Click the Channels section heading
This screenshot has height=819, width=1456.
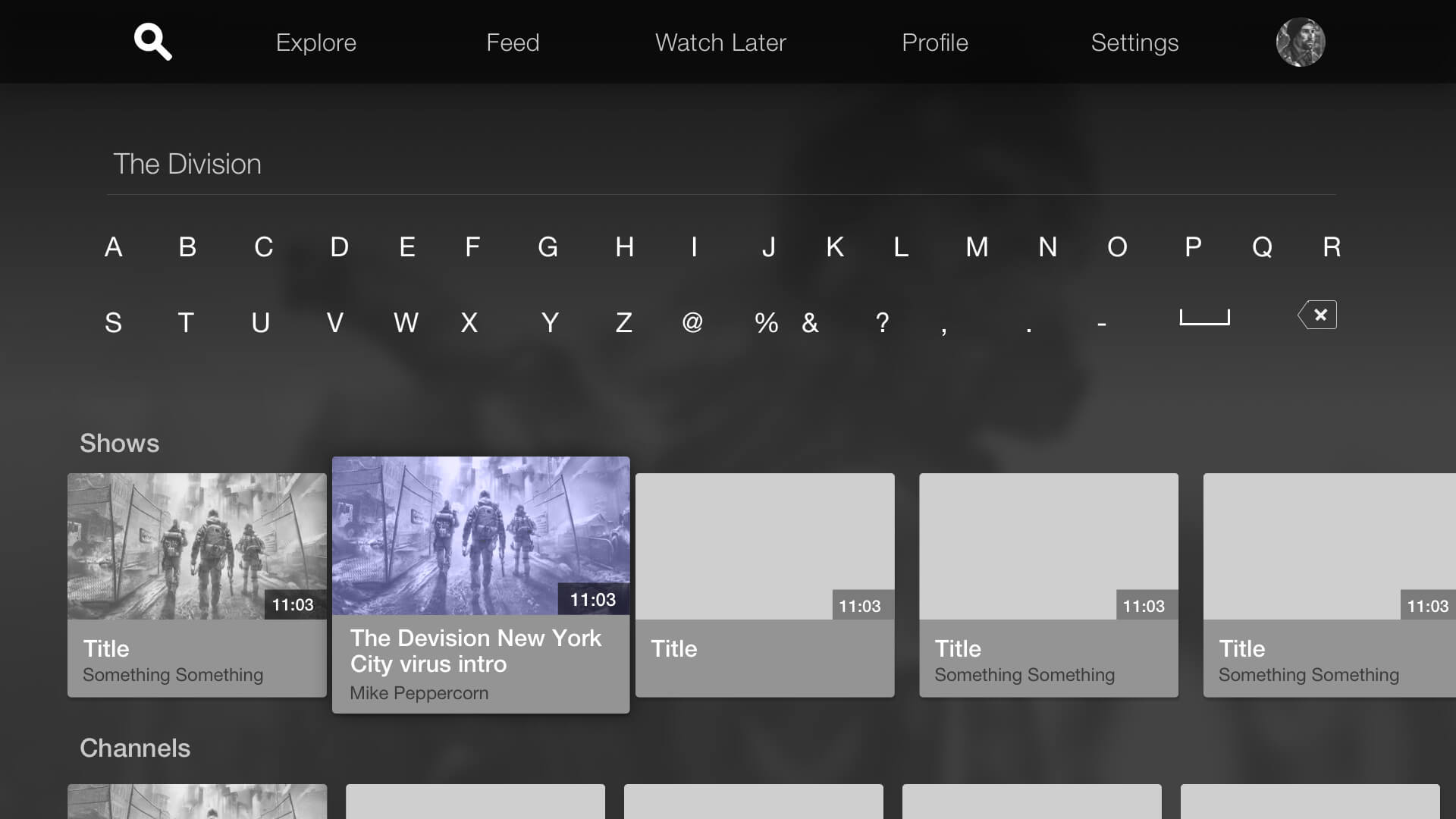(x=135, y=748)
